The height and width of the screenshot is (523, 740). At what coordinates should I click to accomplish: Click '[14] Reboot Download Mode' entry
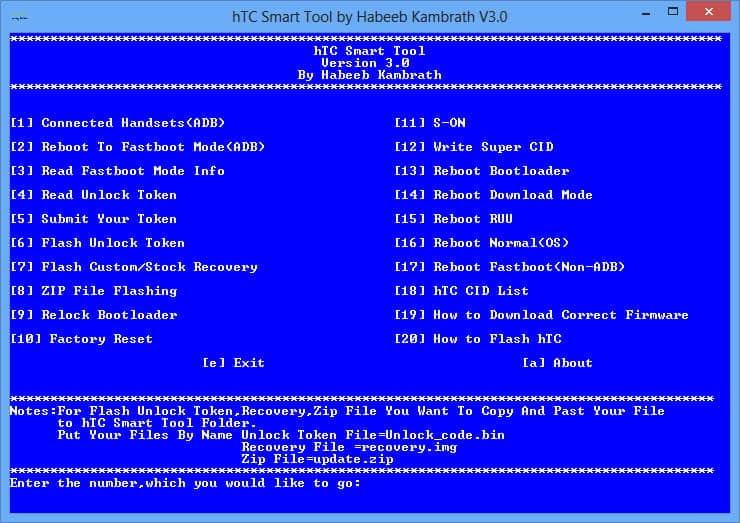tap(494, 195)
